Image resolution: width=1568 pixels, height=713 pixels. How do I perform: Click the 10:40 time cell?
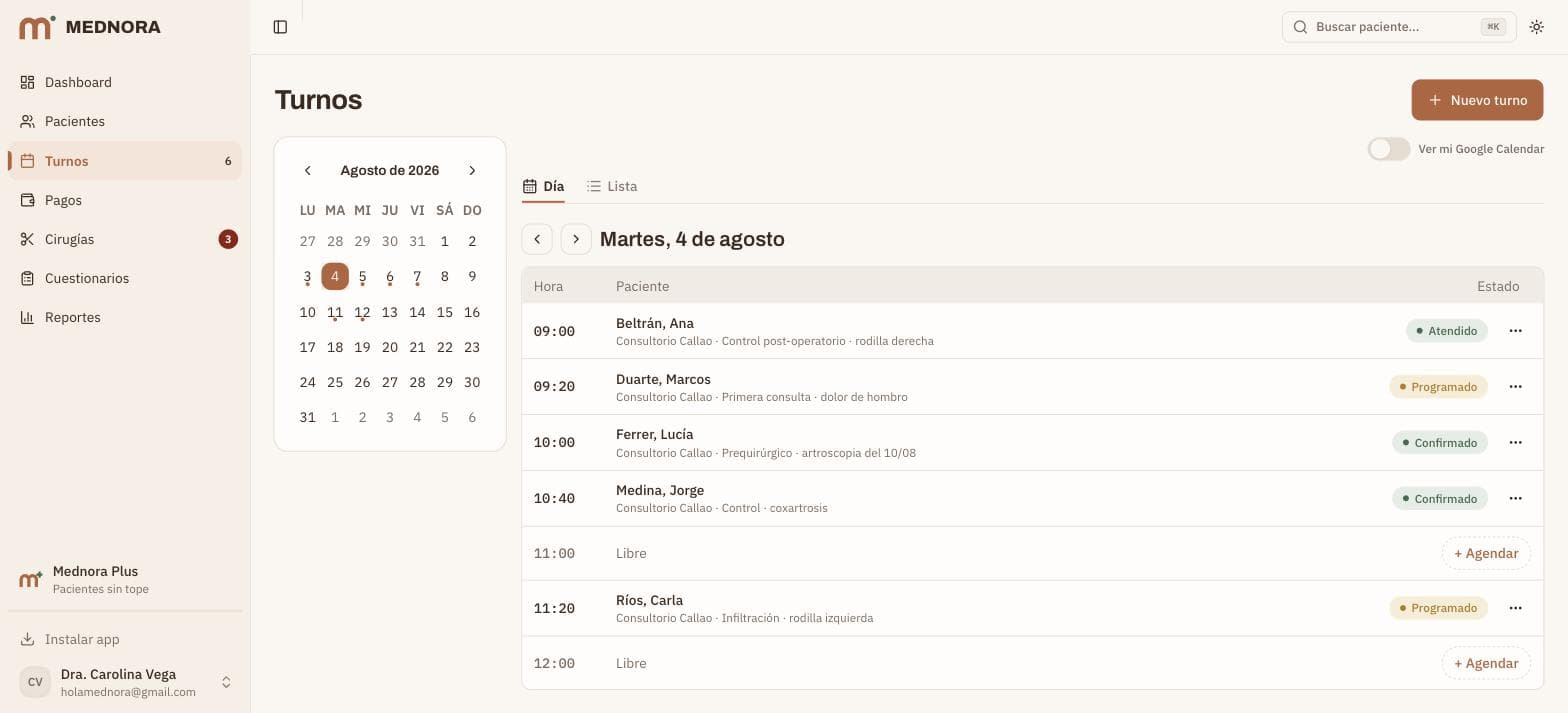[554, 499]
